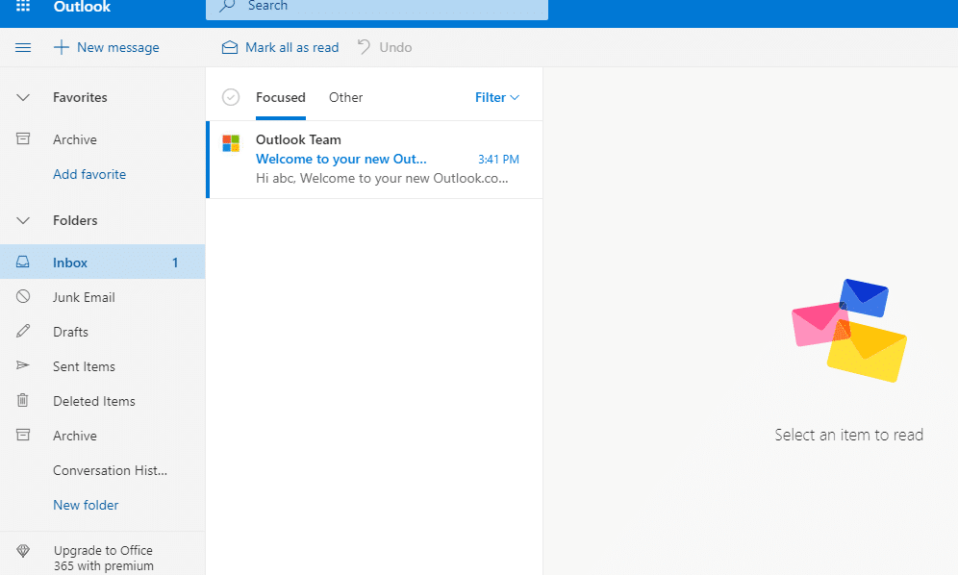Click the Inbox unread count 1
Image resolution: width=958 pixels, height=575 pixels.
click(175, 263)
